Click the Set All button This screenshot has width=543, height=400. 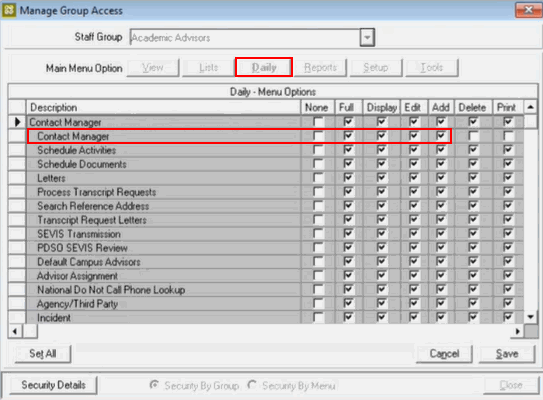43,354
